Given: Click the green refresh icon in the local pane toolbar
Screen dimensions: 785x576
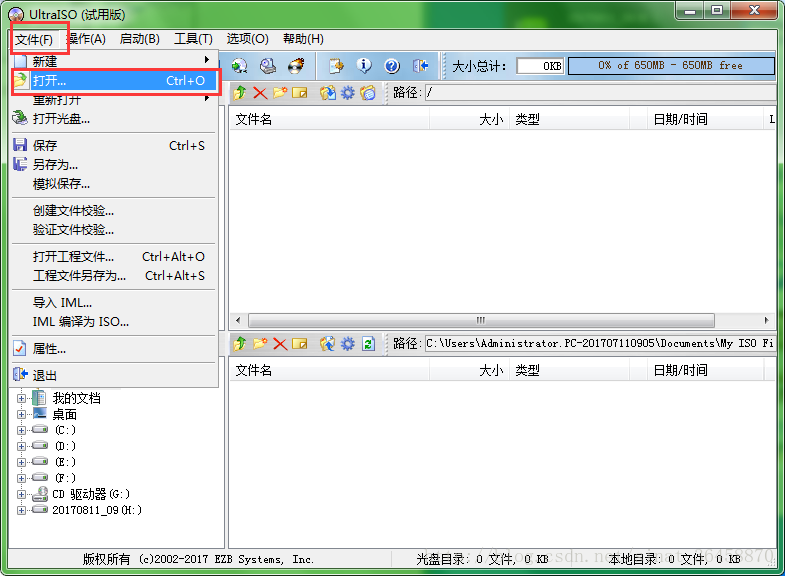Looking at the screenshot, I should tap(368, 344).
